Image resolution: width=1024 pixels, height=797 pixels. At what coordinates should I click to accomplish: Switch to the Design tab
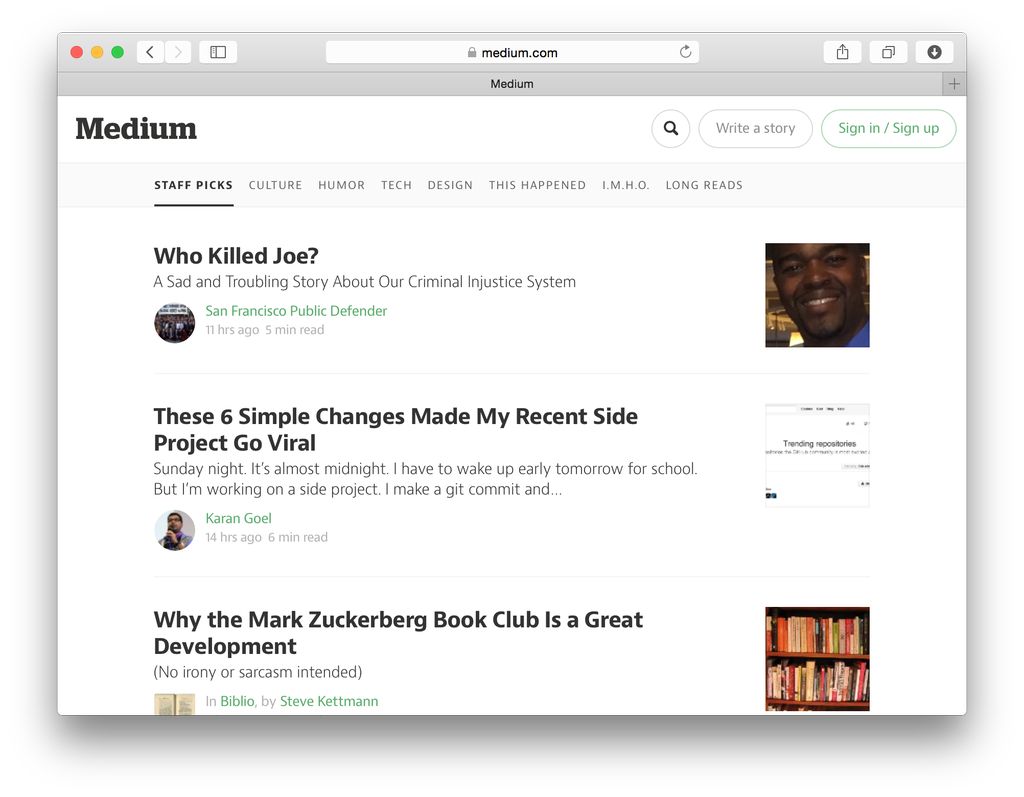[450, 186]
